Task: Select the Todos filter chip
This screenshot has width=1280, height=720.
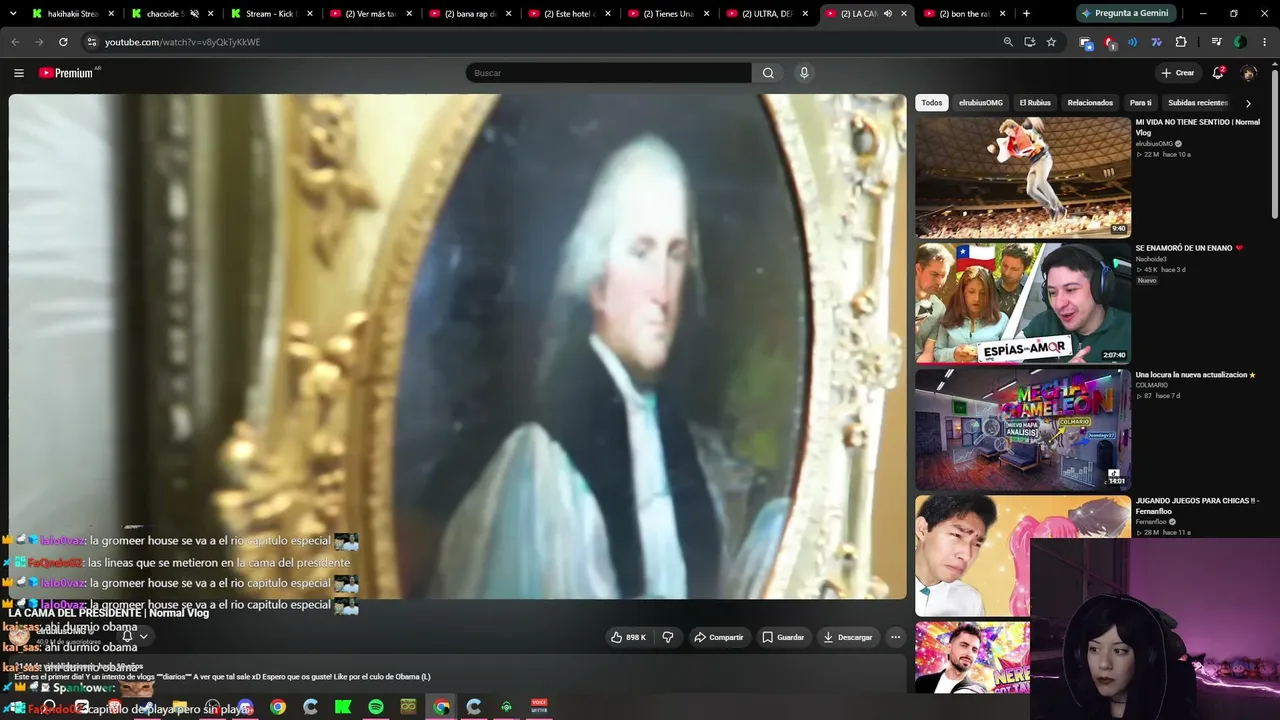Action: [932, 103]
